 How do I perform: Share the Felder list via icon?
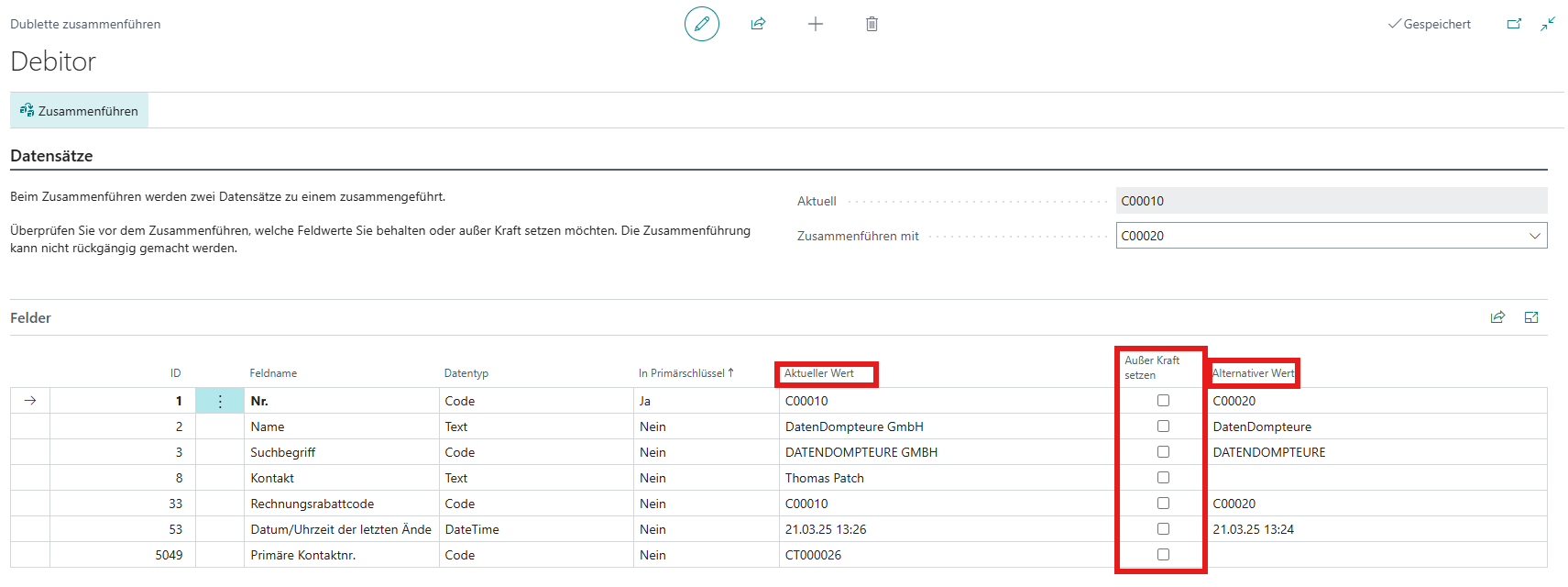click(x=1497, y=317)
